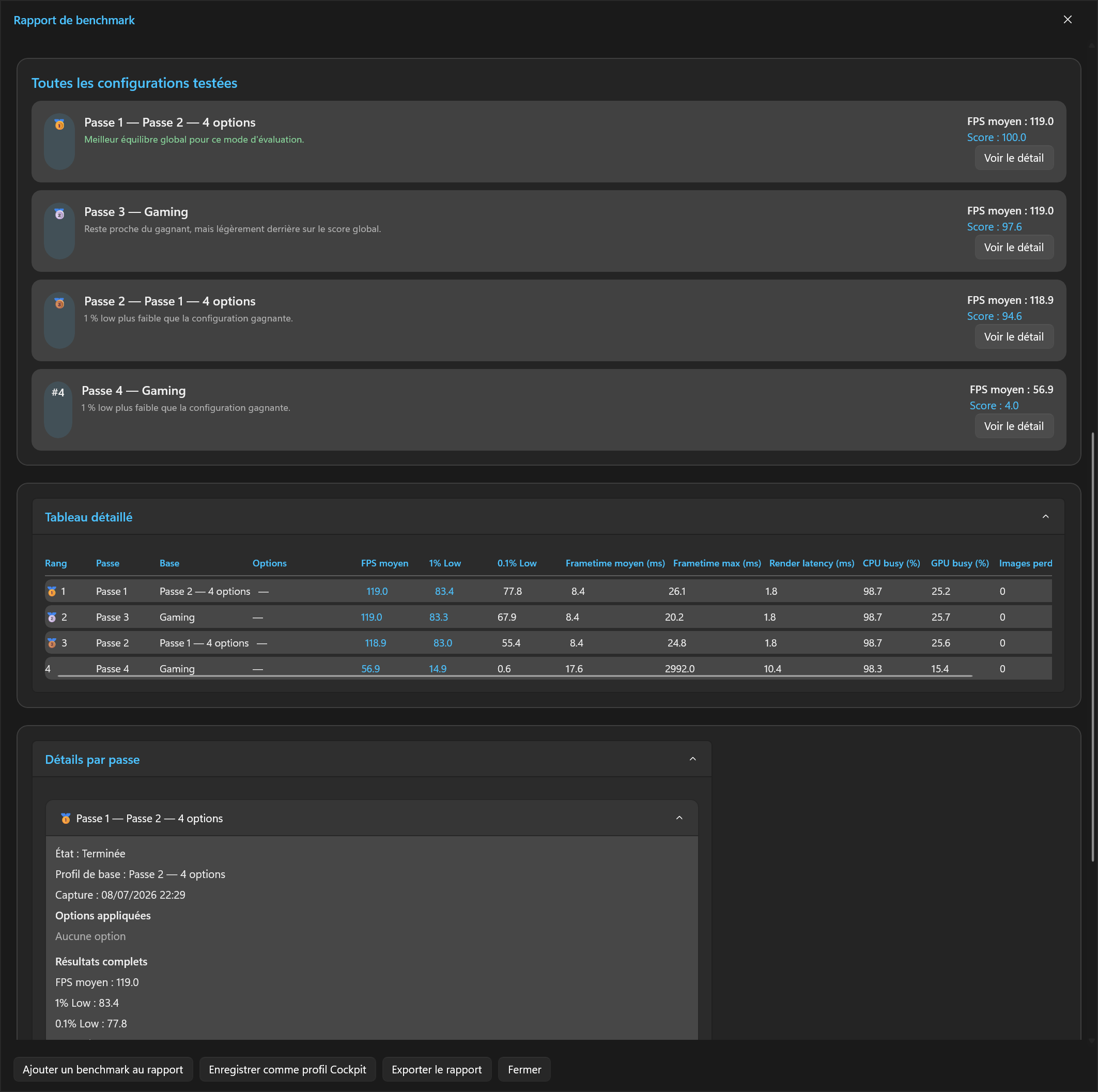
Task: Click FPS value 118.9 in table row 3
Action: point(375,643)
